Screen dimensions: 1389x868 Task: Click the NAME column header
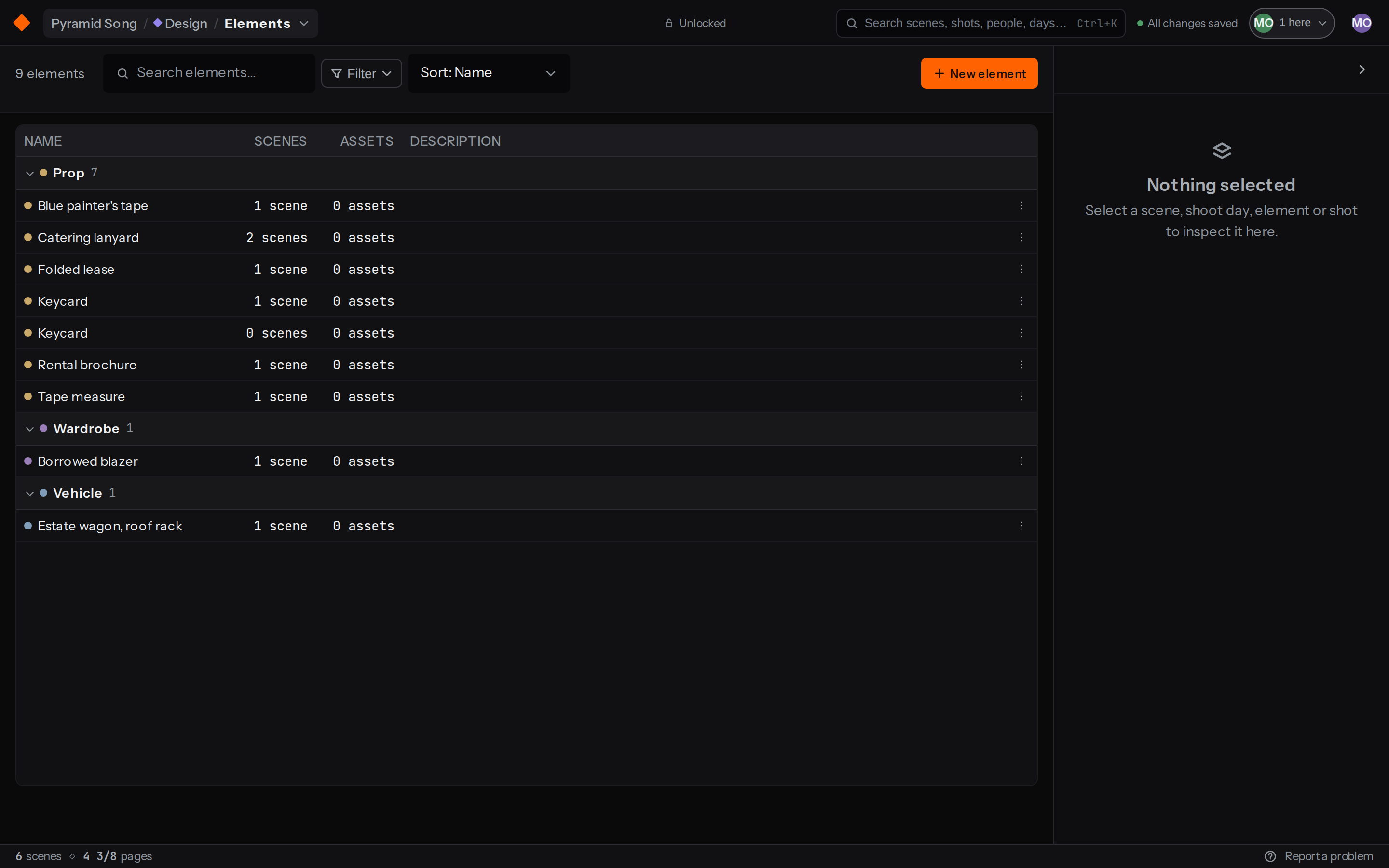[x=43, y=141]
